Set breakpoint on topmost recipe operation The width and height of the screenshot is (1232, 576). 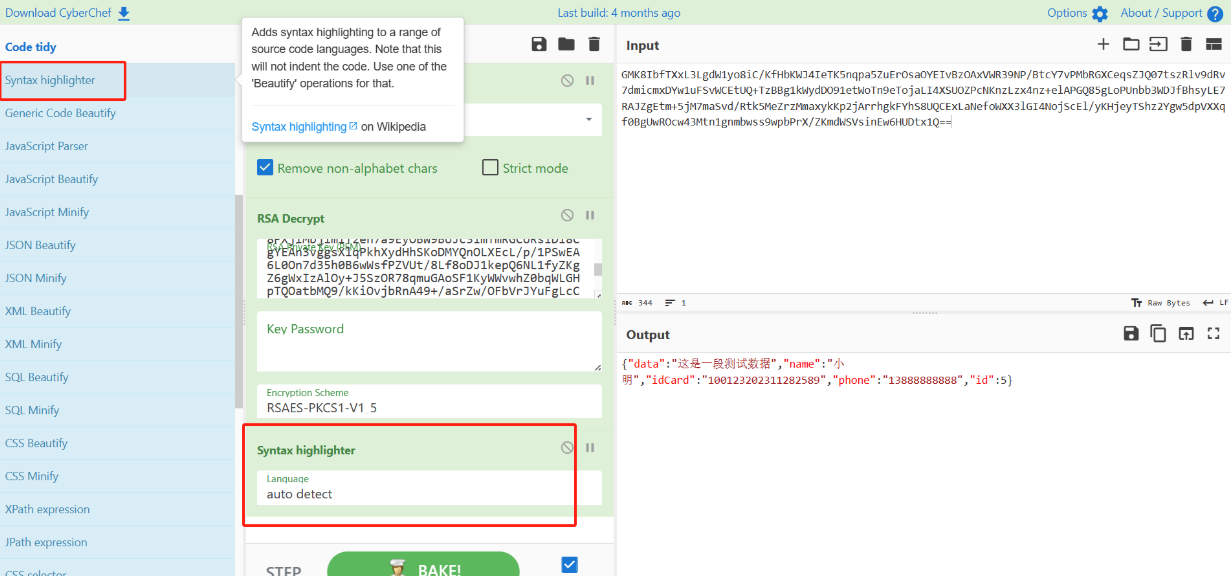coord(590,80)
